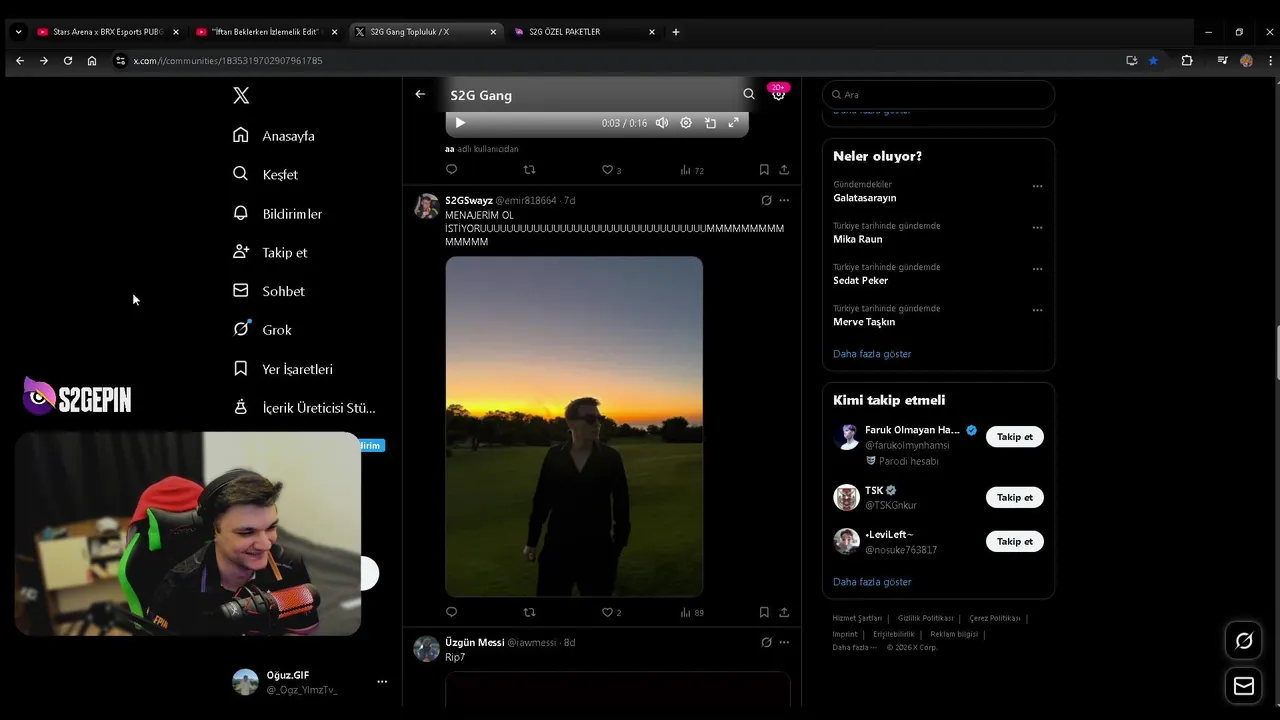Open Üzgün Messi profile name
The height and width of the screenshot is (720, 1280).
point(474,642)
